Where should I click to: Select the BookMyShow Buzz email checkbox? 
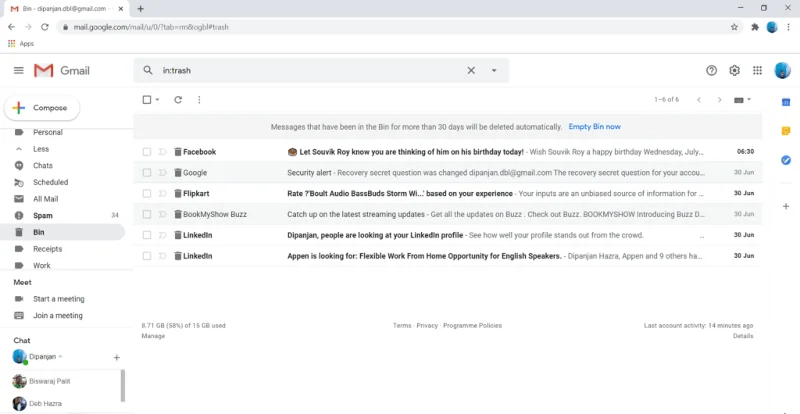[147, 214]
